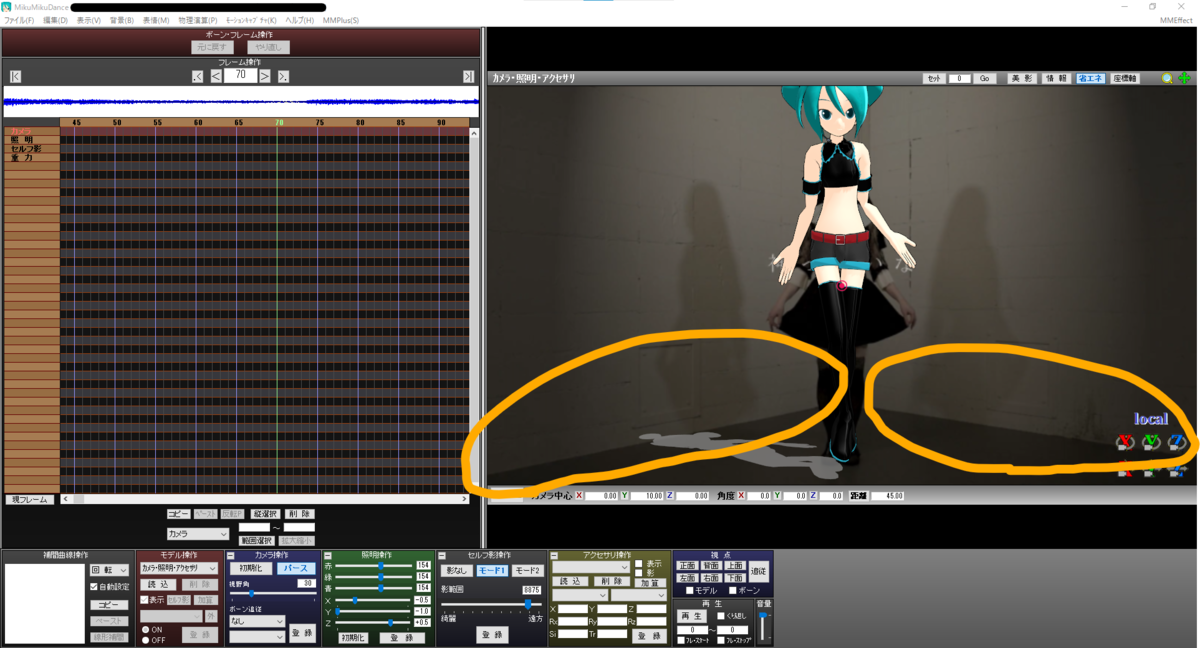1200x648 pixels.
Task: Collapse the アクセサリ操作 panel minus icon
Action: (554, 555)
